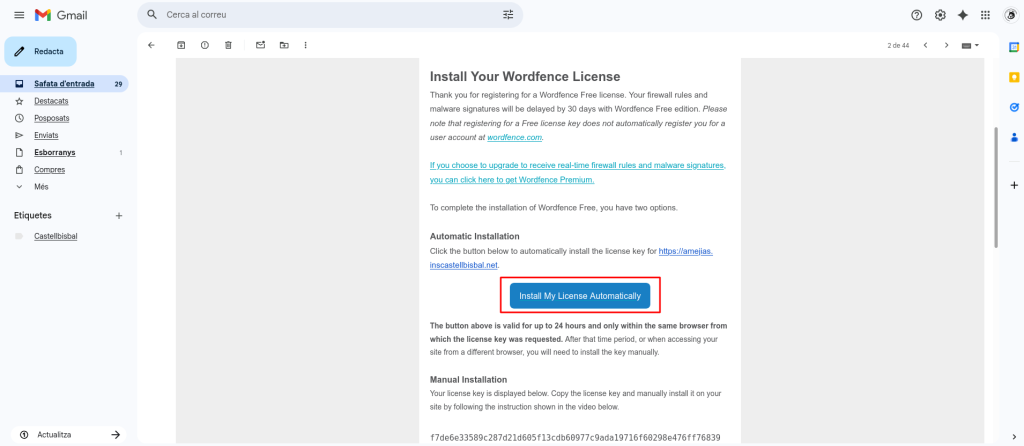Archive this email with the archive icon
Image resolution: width=1024 pixels, height=446 pixels.
[x=181, y=45]
